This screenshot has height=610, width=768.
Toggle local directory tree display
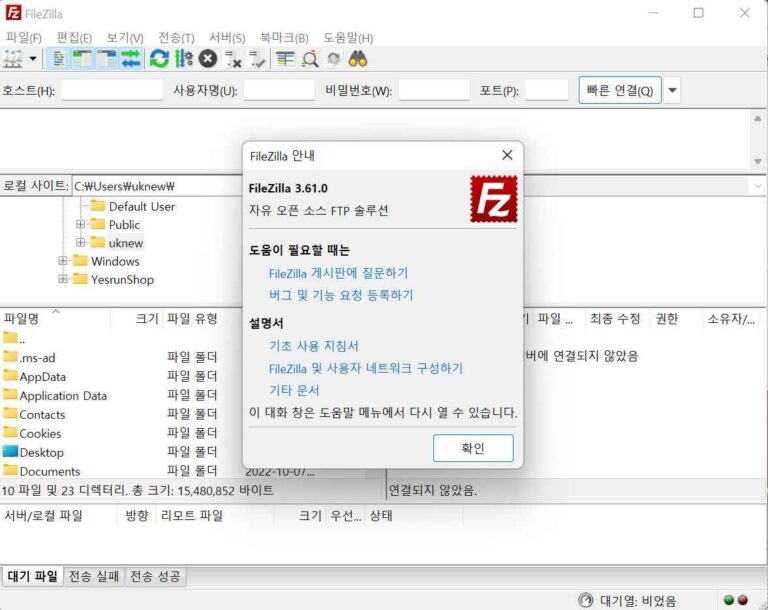click(82, 59)
